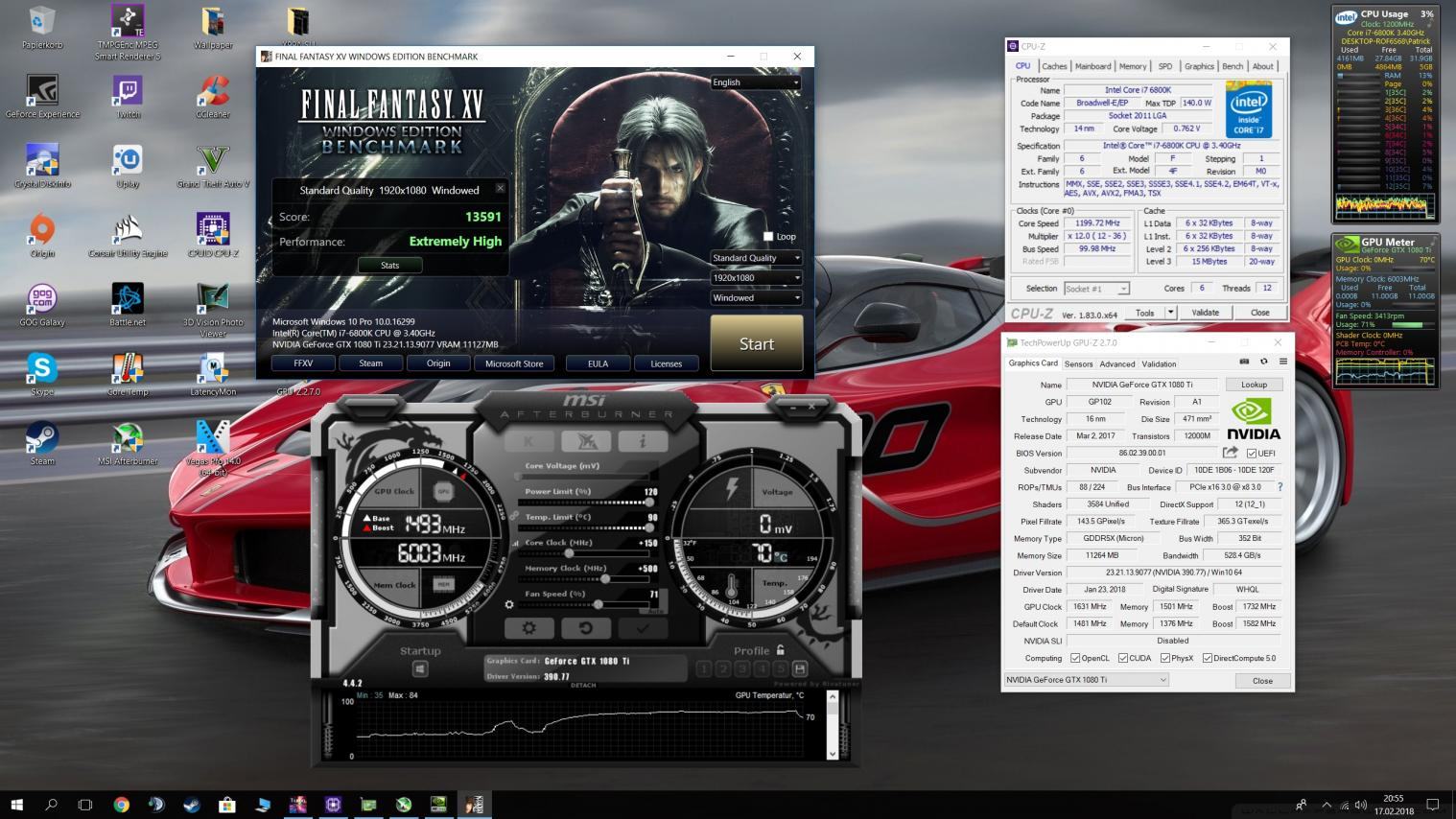
Task: Open the GPU-Z graphics card selector dropdown
Action: (1086, 680)
